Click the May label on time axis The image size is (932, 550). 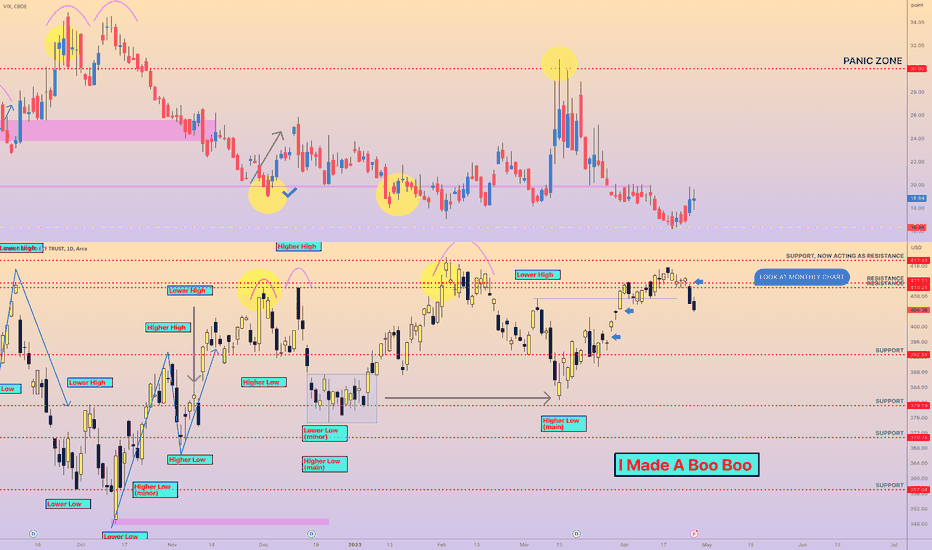pyautogui.click(x=706, y=545)
